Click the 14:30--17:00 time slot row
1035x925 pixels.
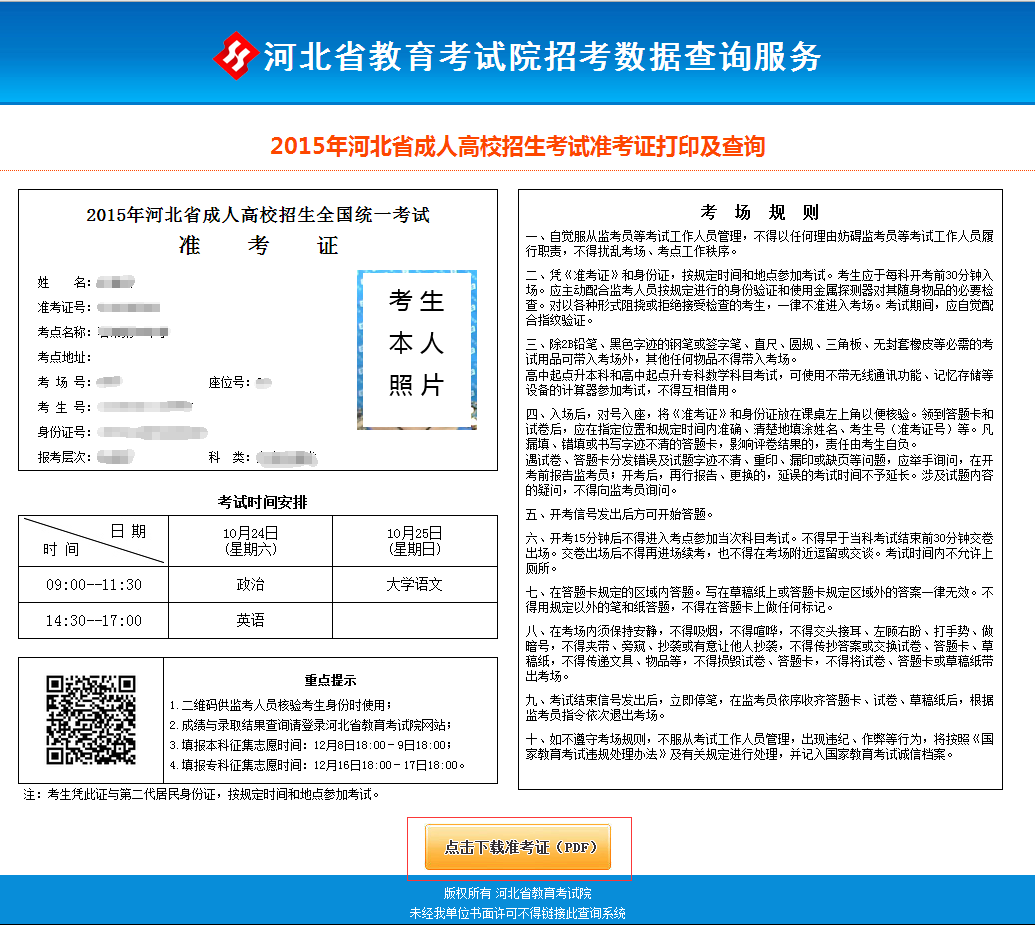(x=93, y=620)
